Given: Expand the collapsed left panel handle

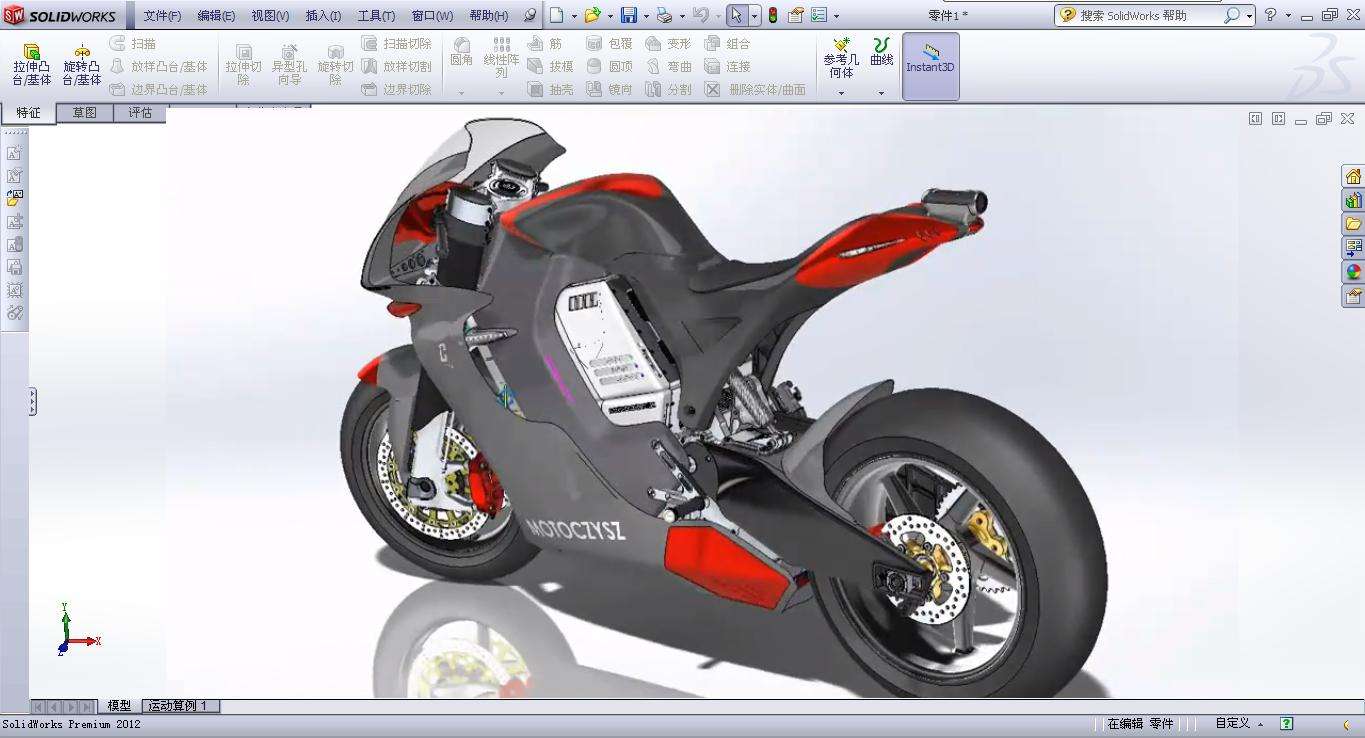Looking at the screenshot, I should point(33,402).
